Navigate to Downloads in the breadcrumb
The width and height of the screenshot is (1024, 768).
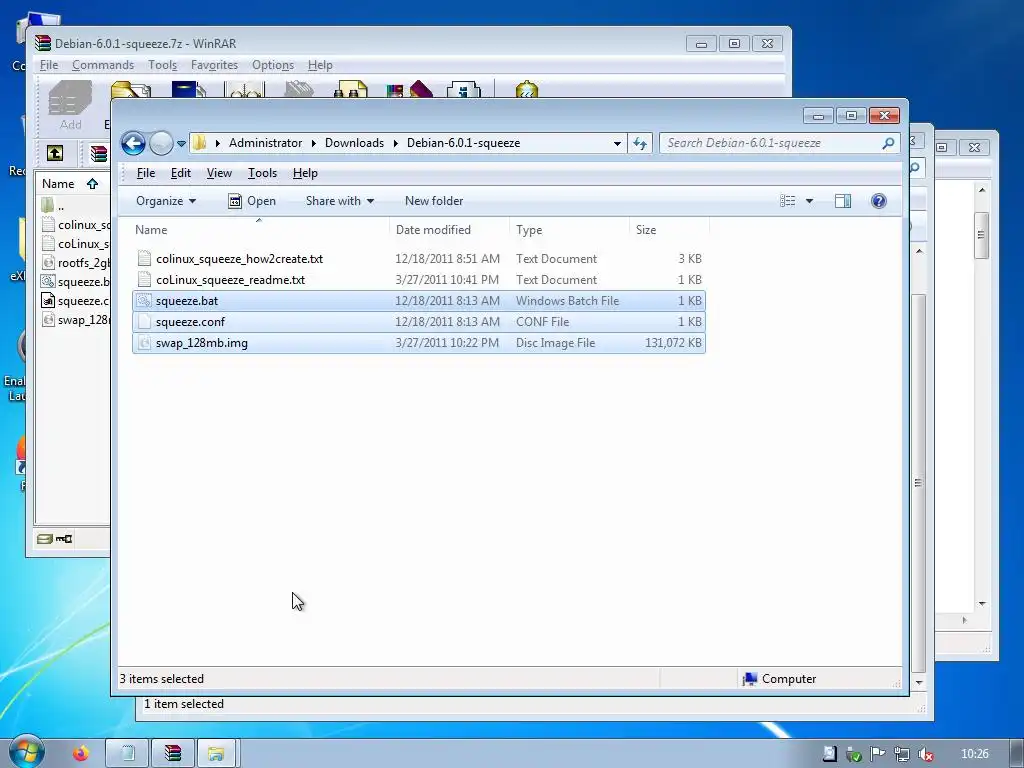[354, 143]
